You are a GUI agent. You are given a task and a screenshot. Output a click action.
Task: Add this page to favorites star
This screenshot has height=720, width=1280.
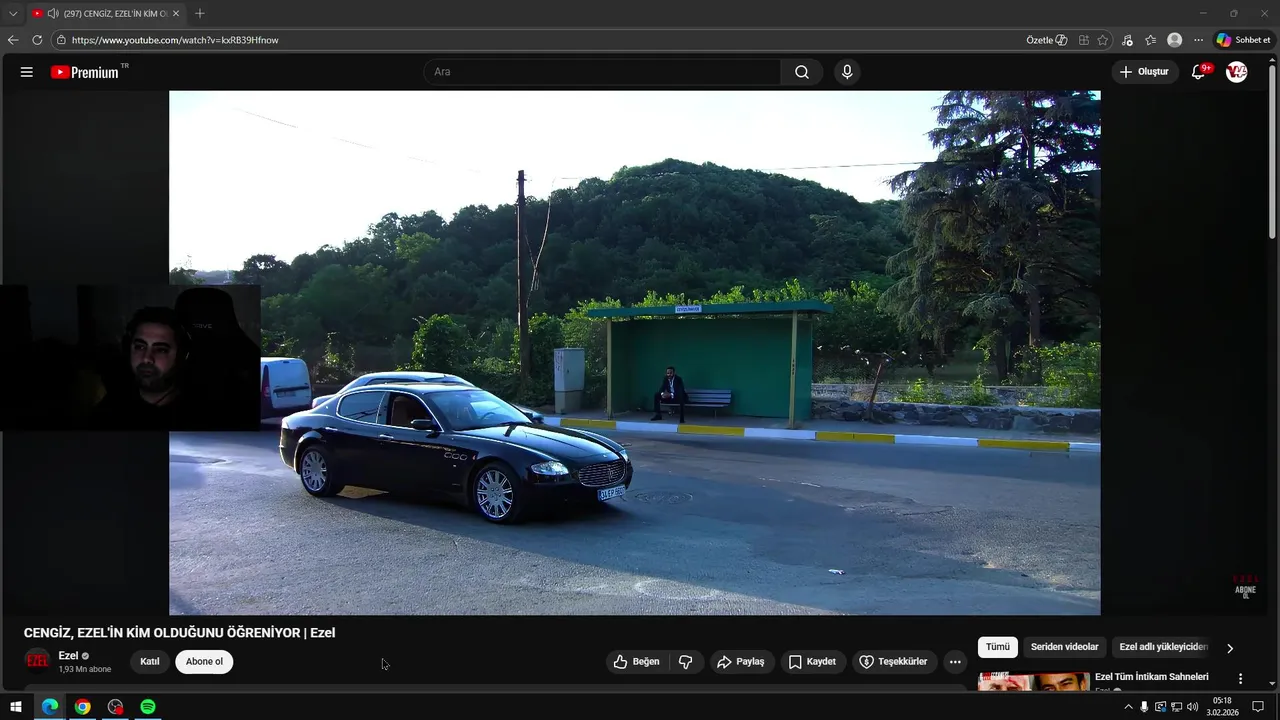[1103, 40]
